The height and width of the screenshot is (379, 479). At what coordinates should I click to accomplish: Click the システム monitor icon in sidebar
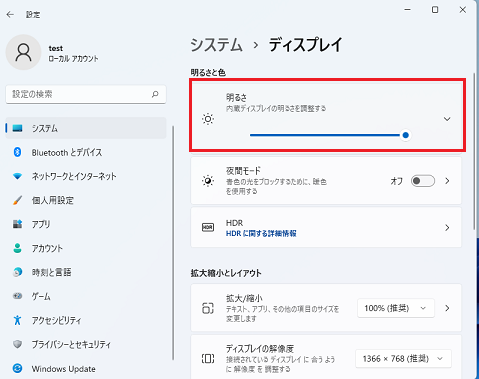click(x=17, y=128)
